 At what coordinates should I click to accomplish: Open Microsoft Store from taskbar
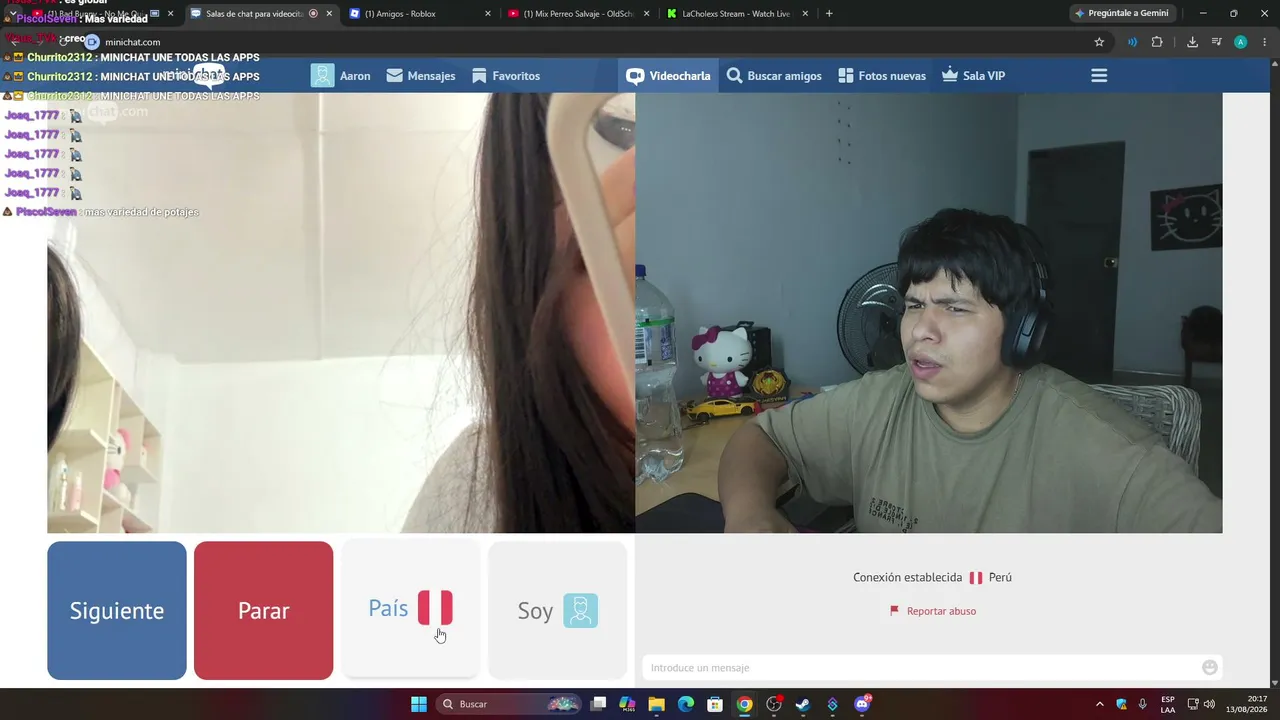coord(715,704)
